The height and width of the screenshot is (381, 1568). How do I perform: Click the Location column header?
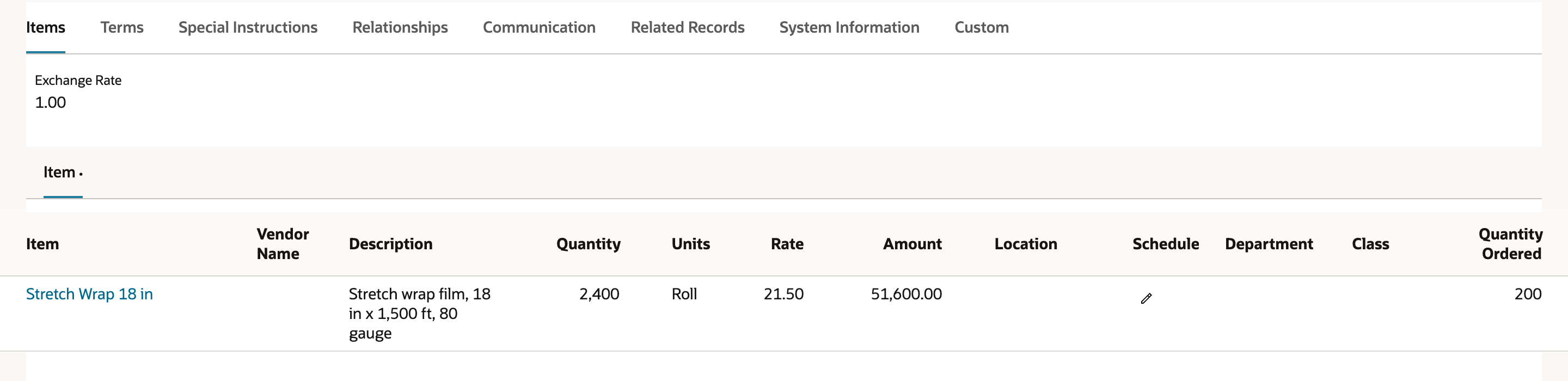pyautogui.click(x=1026, y=244)
